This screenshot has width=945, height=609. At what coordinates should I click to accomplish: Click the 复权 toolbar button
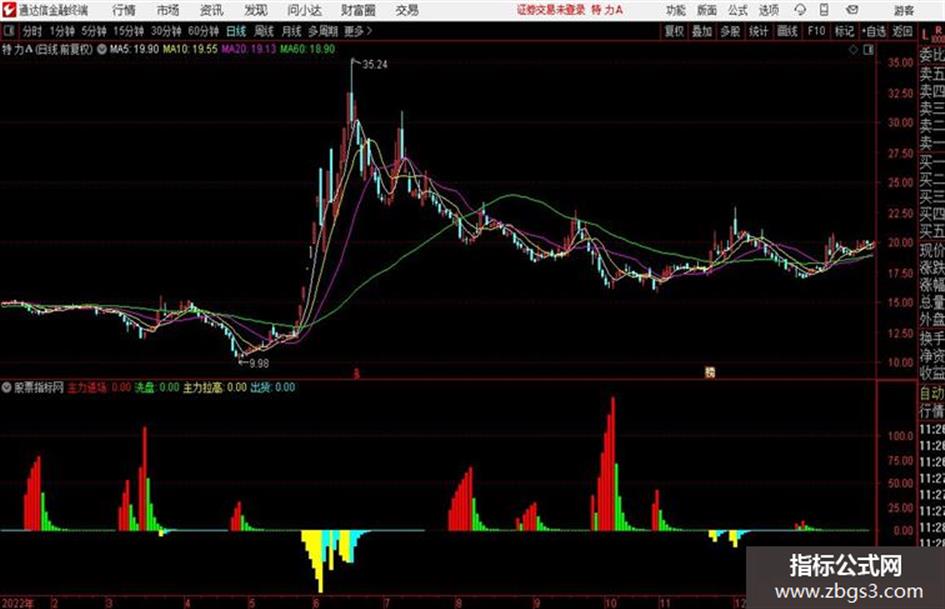coord(674,31)
